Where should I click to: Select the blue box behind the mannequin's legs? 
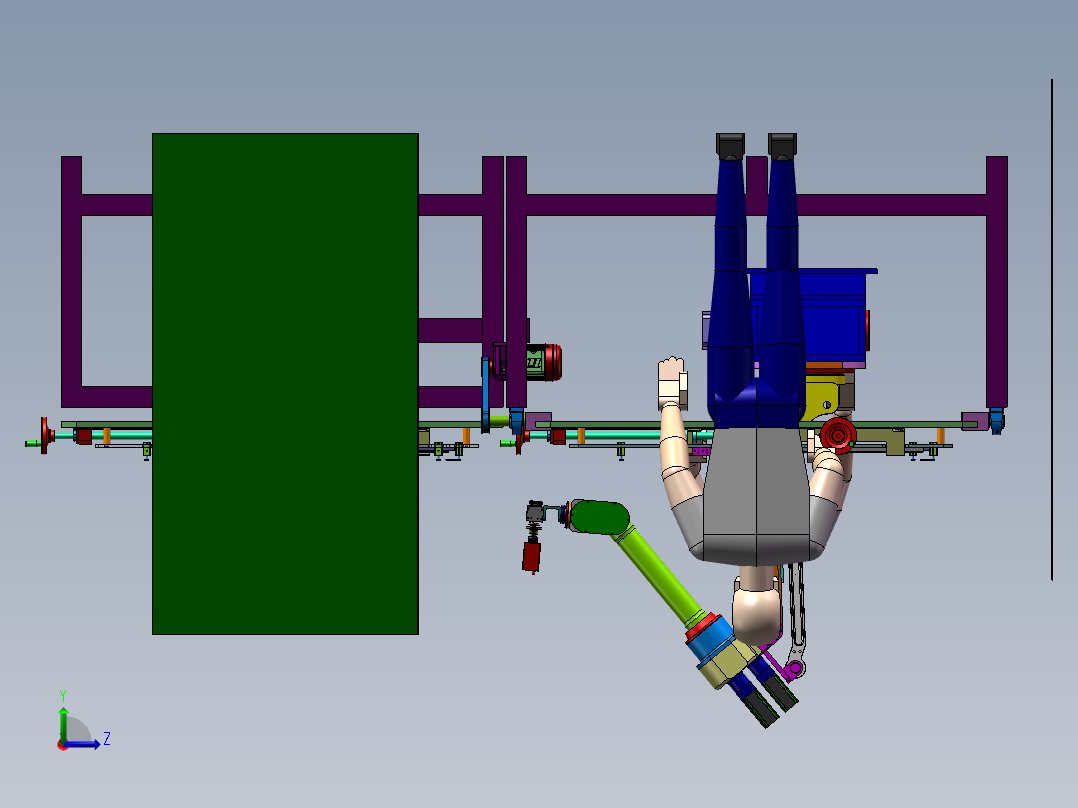pyautogui.click(x=832, y=316)
